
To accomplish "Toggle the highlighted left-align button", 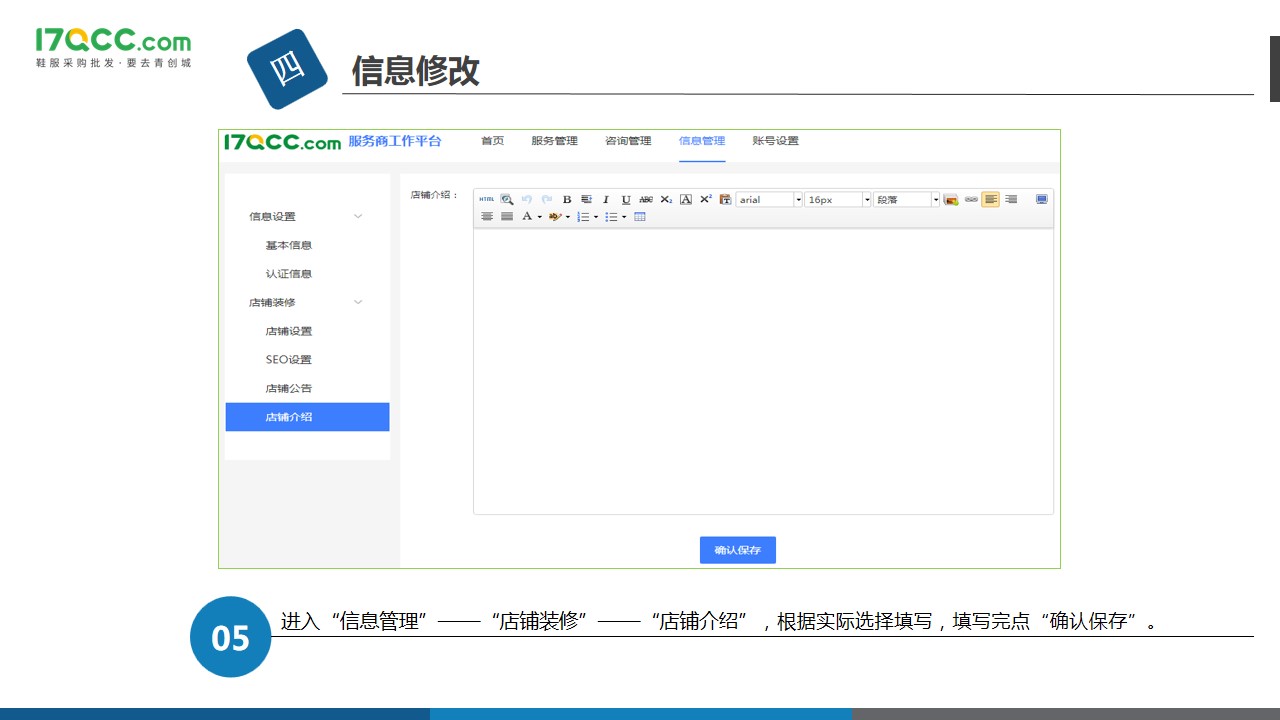I will (x=990, y=200).
